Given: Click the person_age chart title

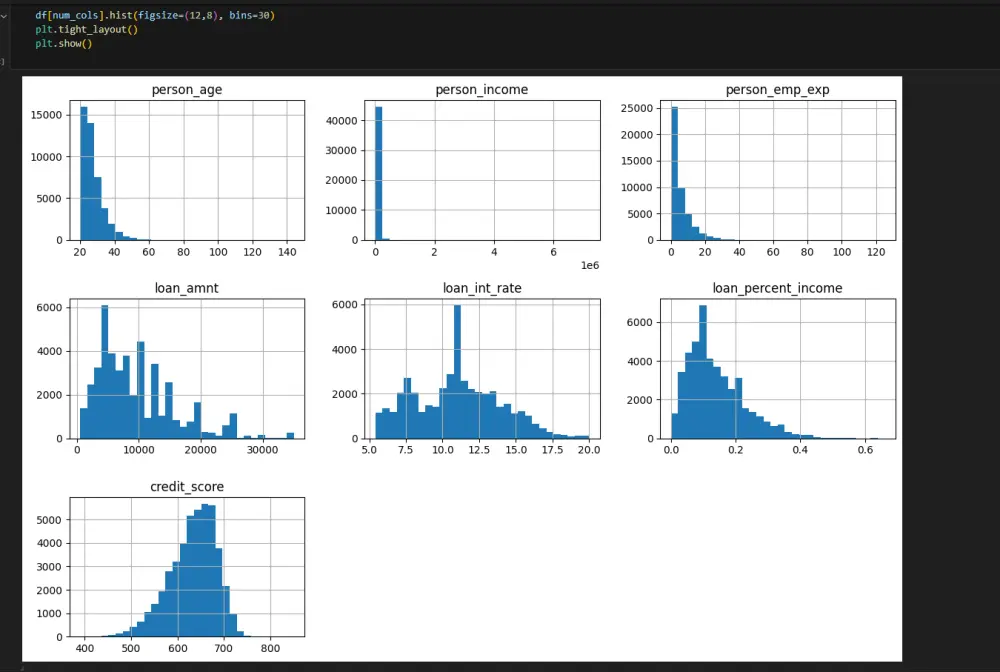Looking at the screenshot, I should (x=187, y=90).
